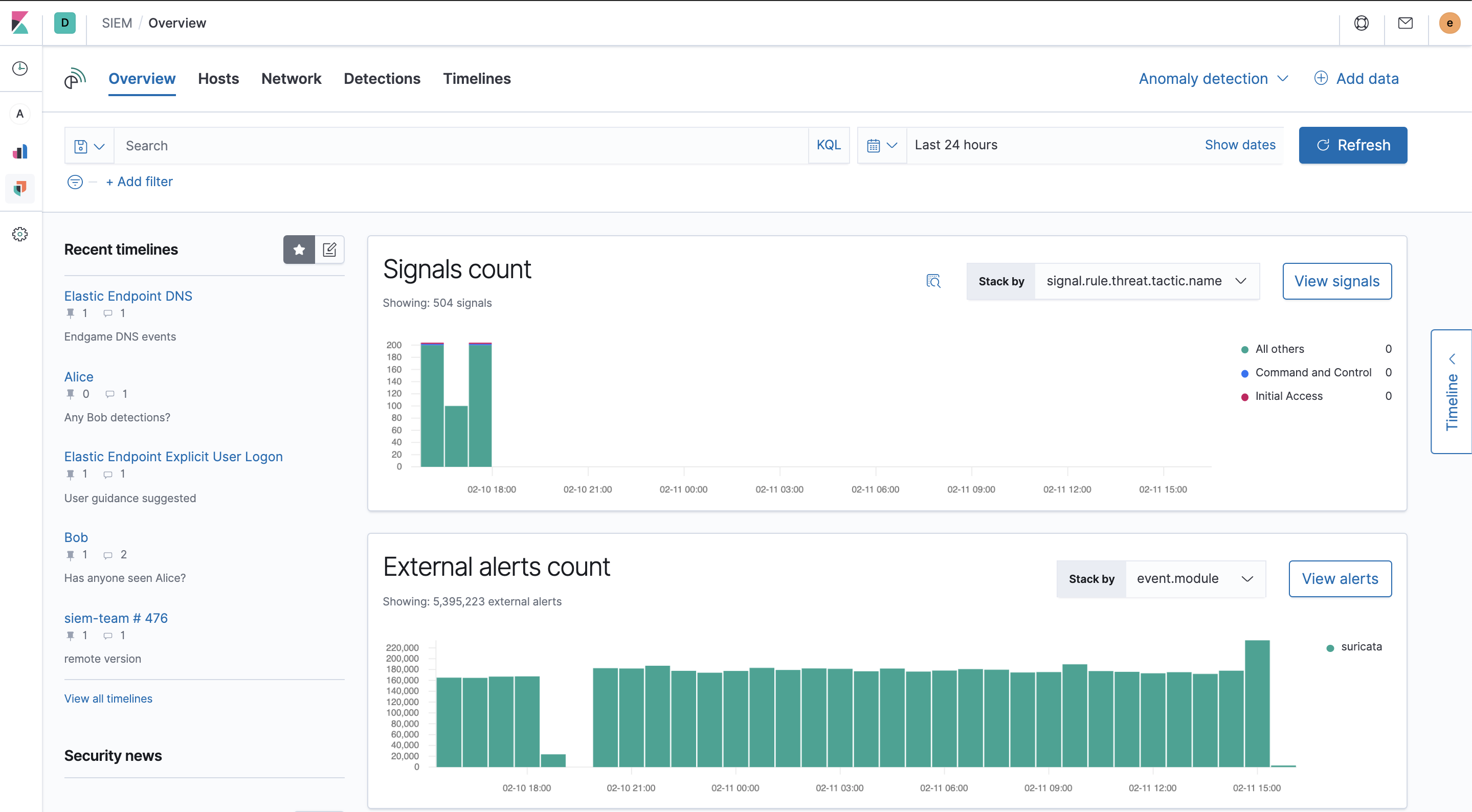1472x812 pixels.
Task: Toggle the KQL search mode
Action: point(828,145)
